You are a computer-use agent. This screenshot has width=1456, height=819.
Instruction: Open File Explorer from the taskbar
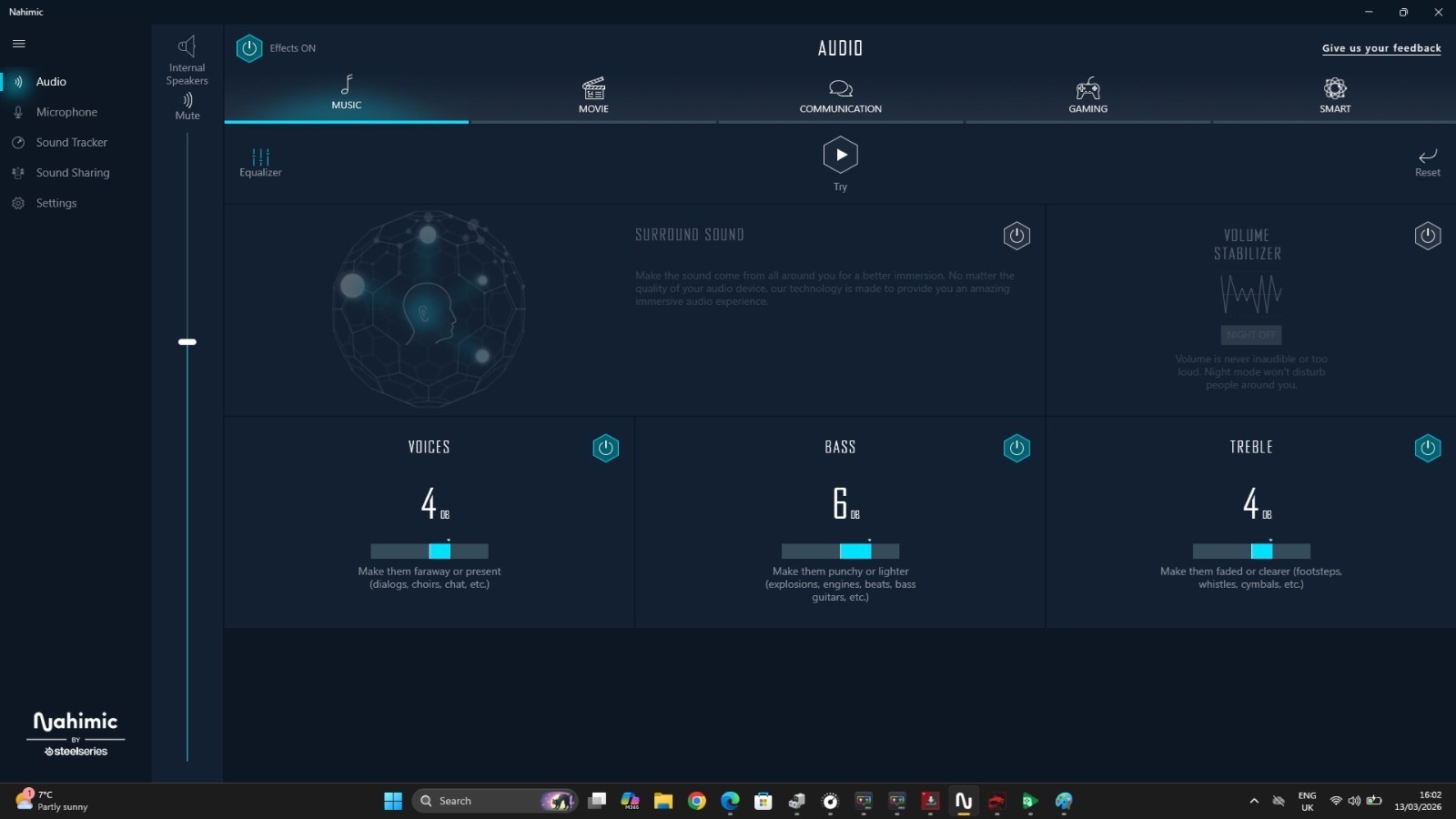(663, 801)
